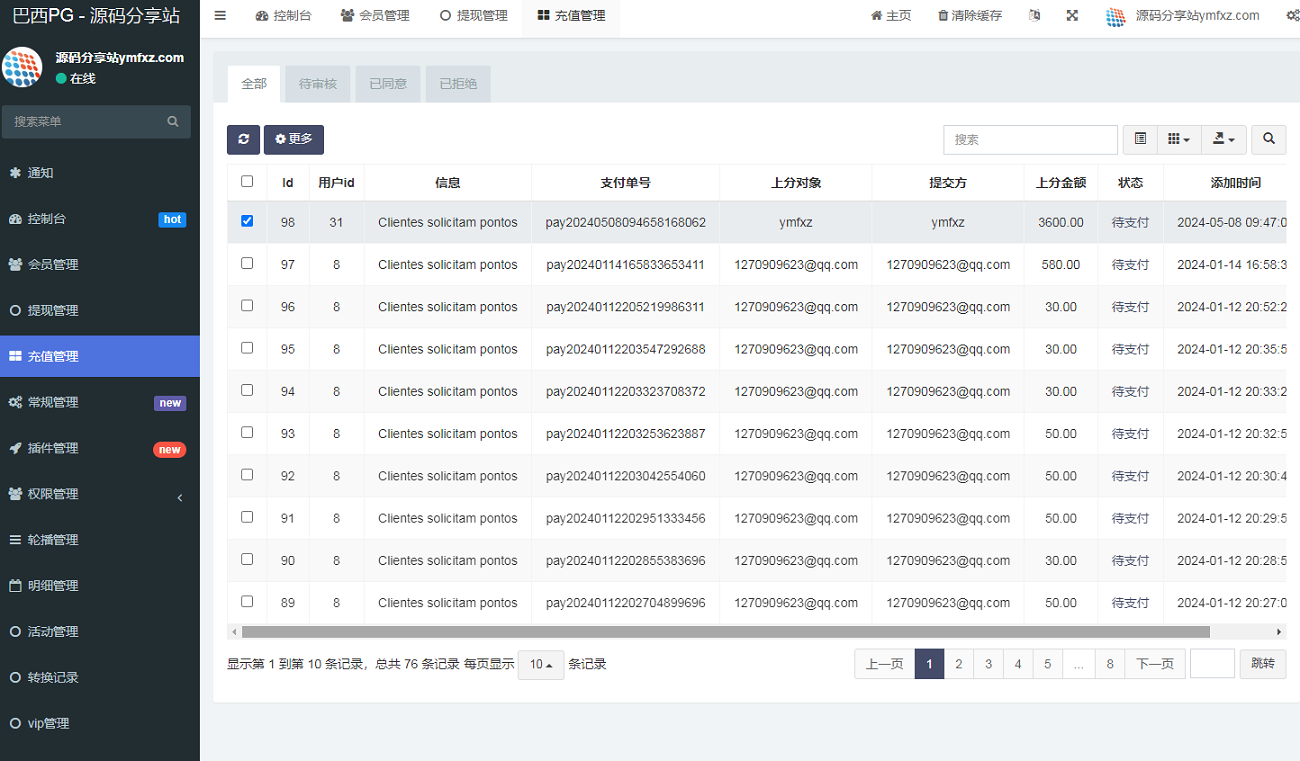The image size is (1300, 761).
Task: Toggle the table card view icon
Action: (1140, 140)
